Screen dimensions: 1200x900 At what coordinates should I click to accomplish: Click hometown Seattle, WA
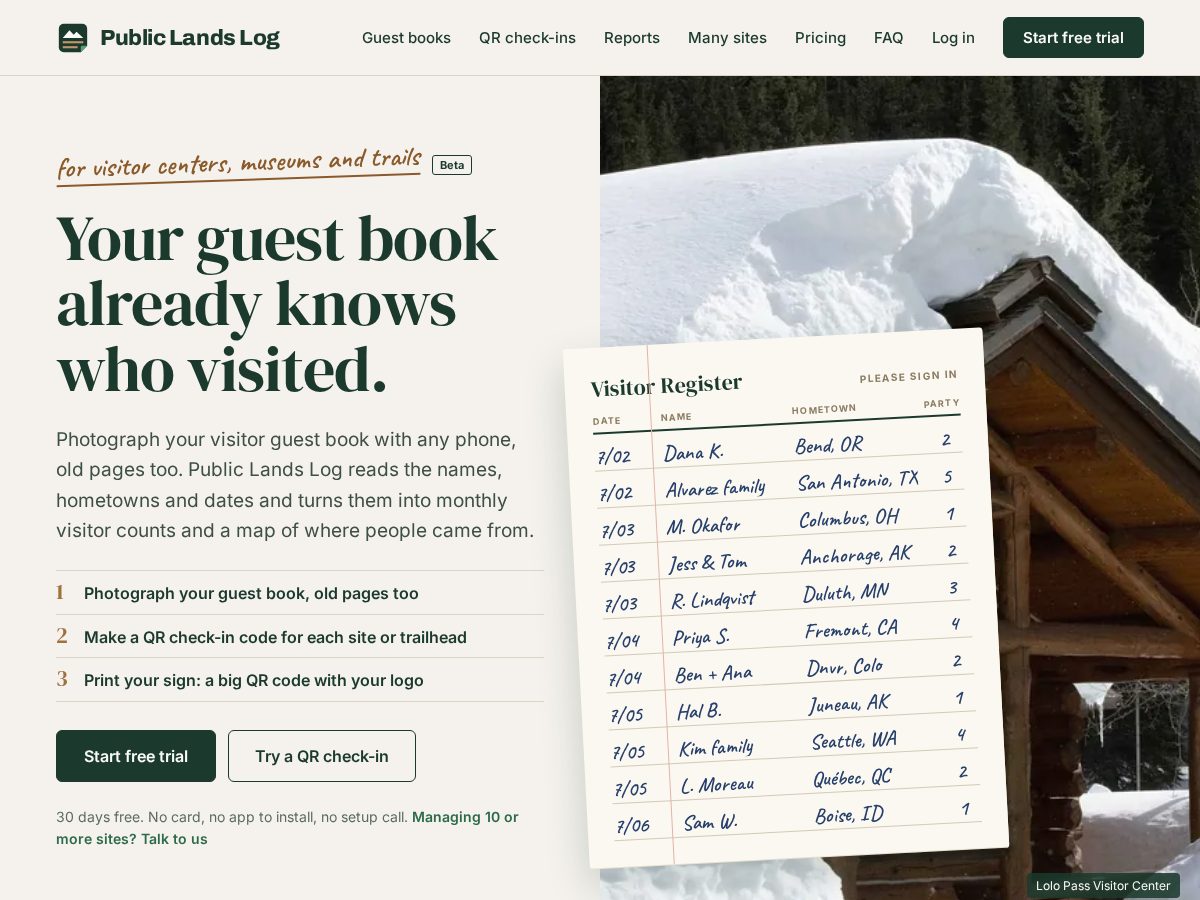854,741
